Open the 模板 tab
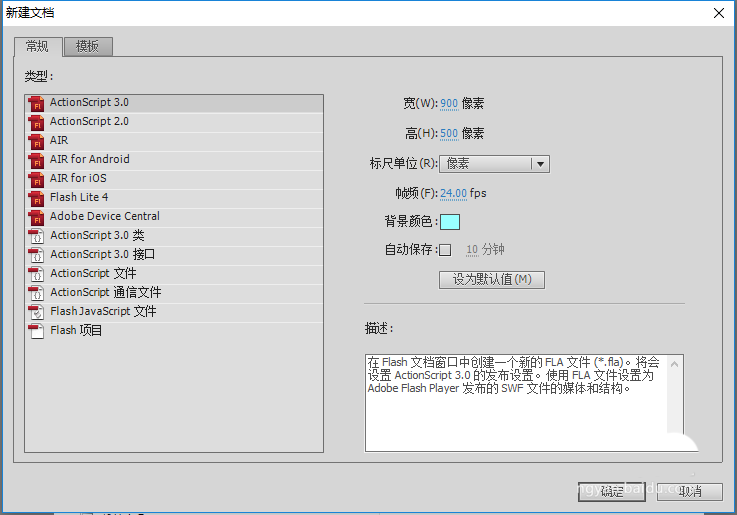Image resolution: width=737 pixels, height=515 pixels. tap(88, 47)
